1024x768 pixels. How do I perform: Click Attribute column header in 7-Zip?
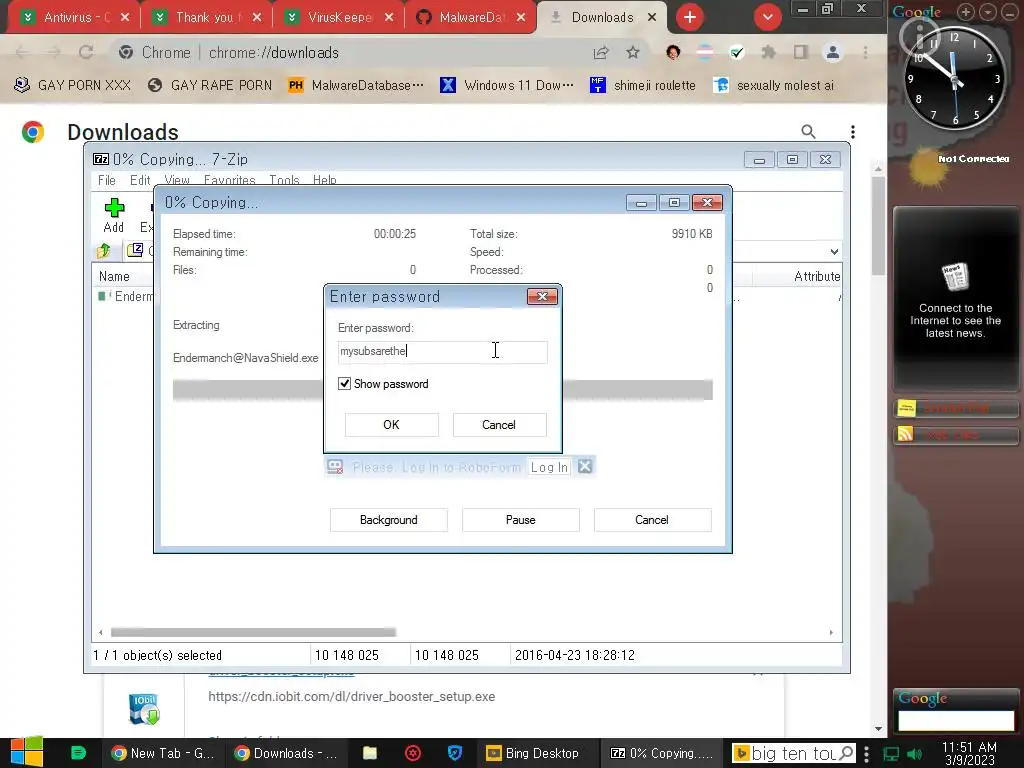817,276
